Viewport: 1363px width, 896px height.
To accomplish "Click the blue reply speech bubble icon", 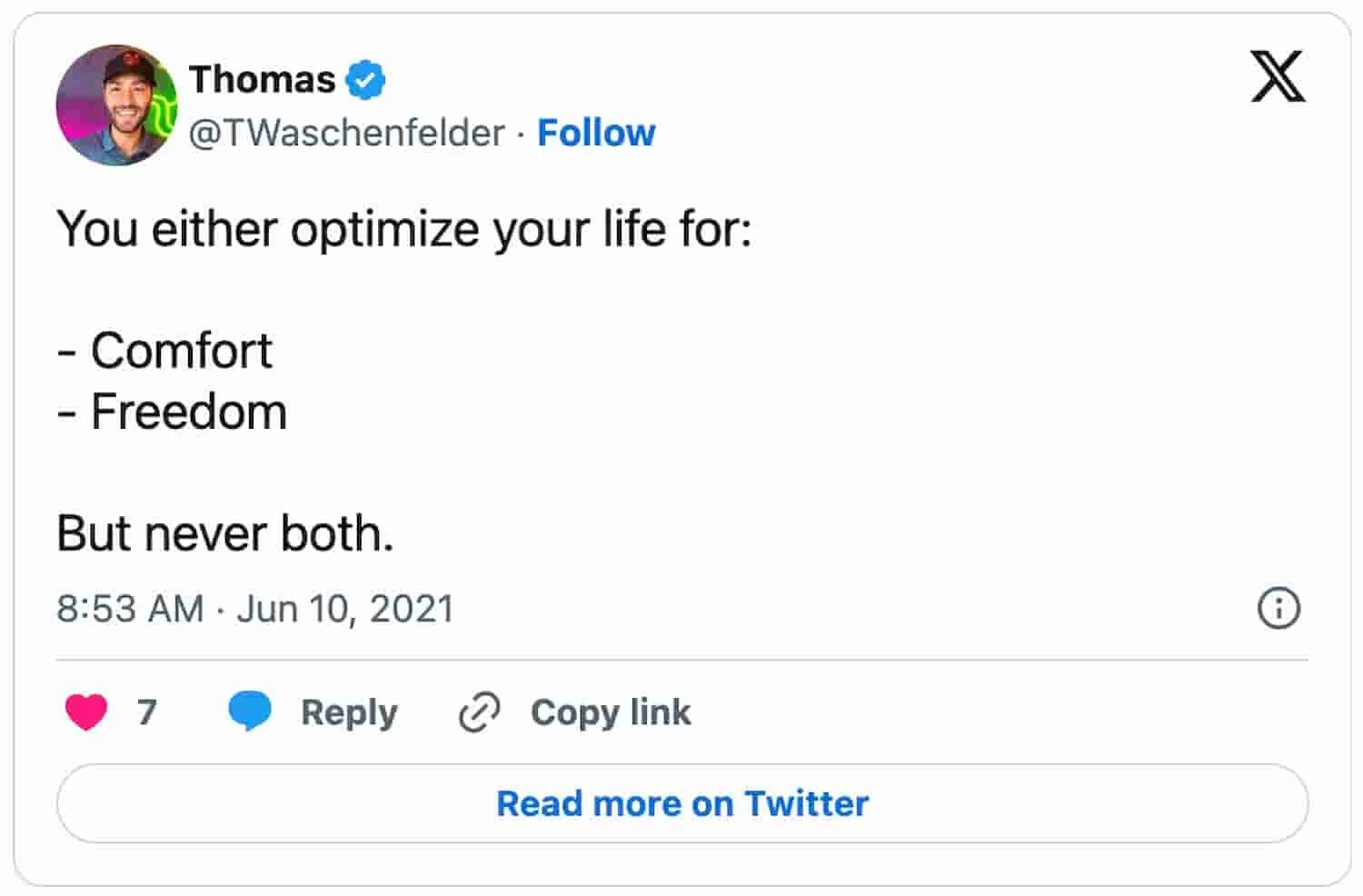I will (250, 712).
